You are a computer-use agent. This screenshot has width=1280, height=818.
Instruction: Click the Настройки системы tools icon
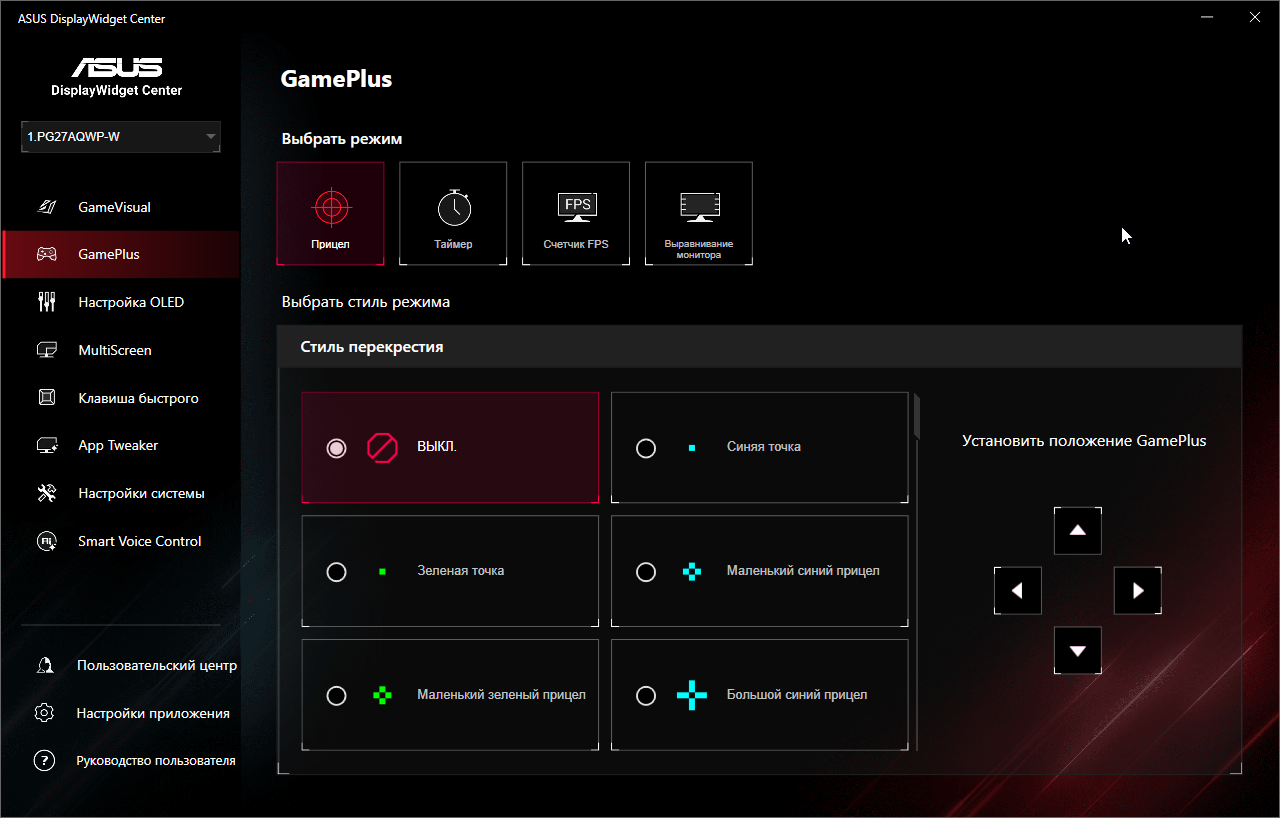pos(46,493)
